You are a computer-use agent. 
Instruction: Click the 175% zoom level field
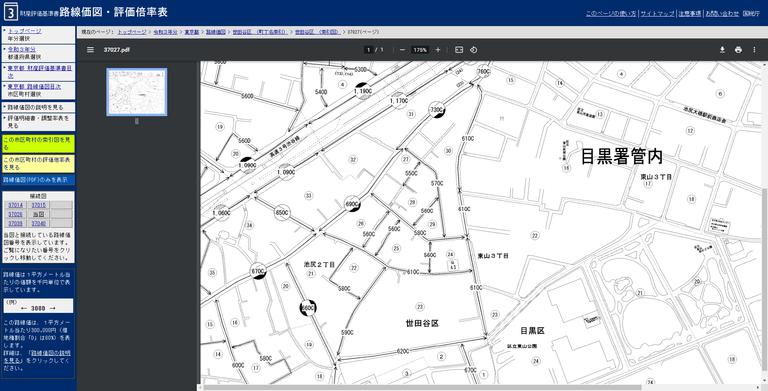click(x=420, y=49)
